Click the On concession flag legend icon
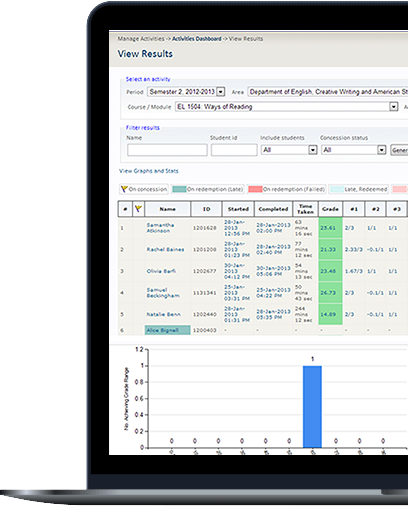 (x=124, y=189)
